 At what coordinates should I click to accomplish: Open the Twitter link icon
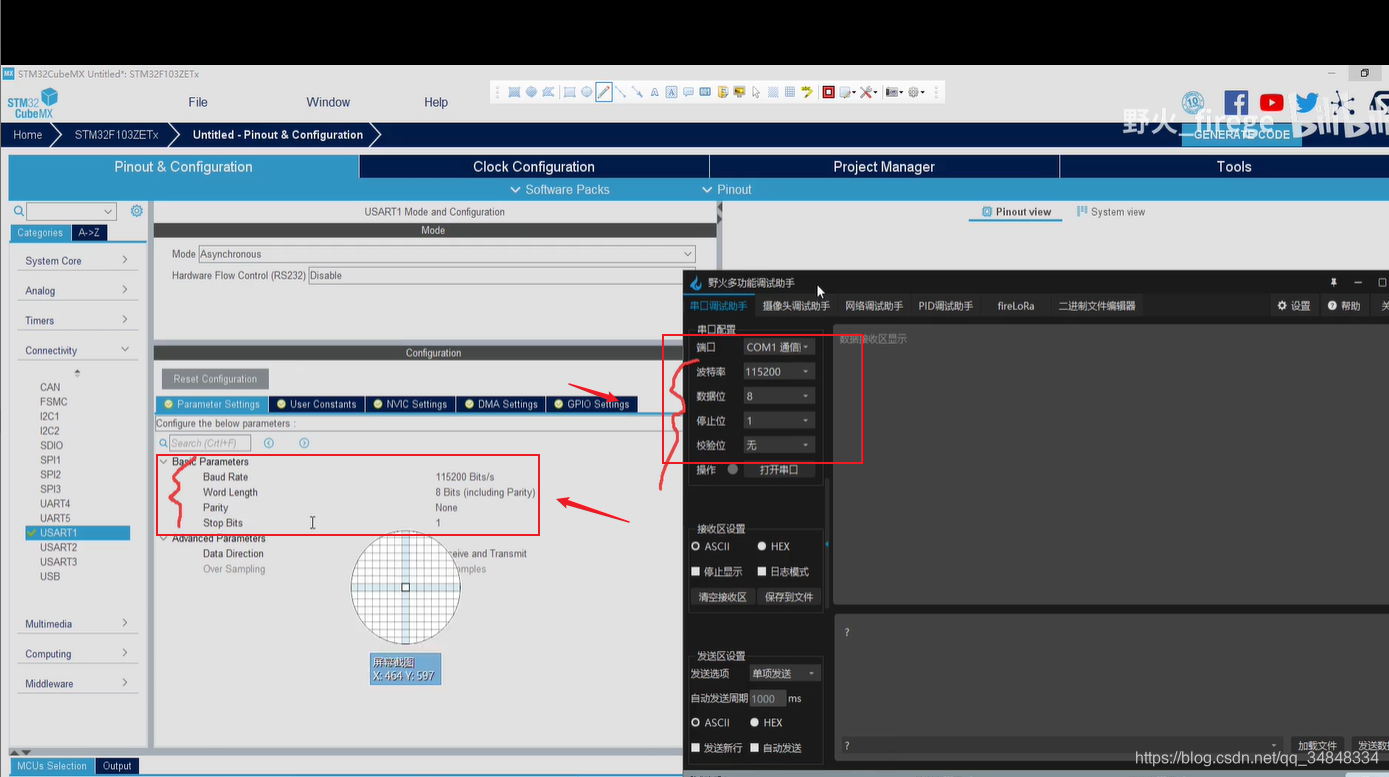1307,103
